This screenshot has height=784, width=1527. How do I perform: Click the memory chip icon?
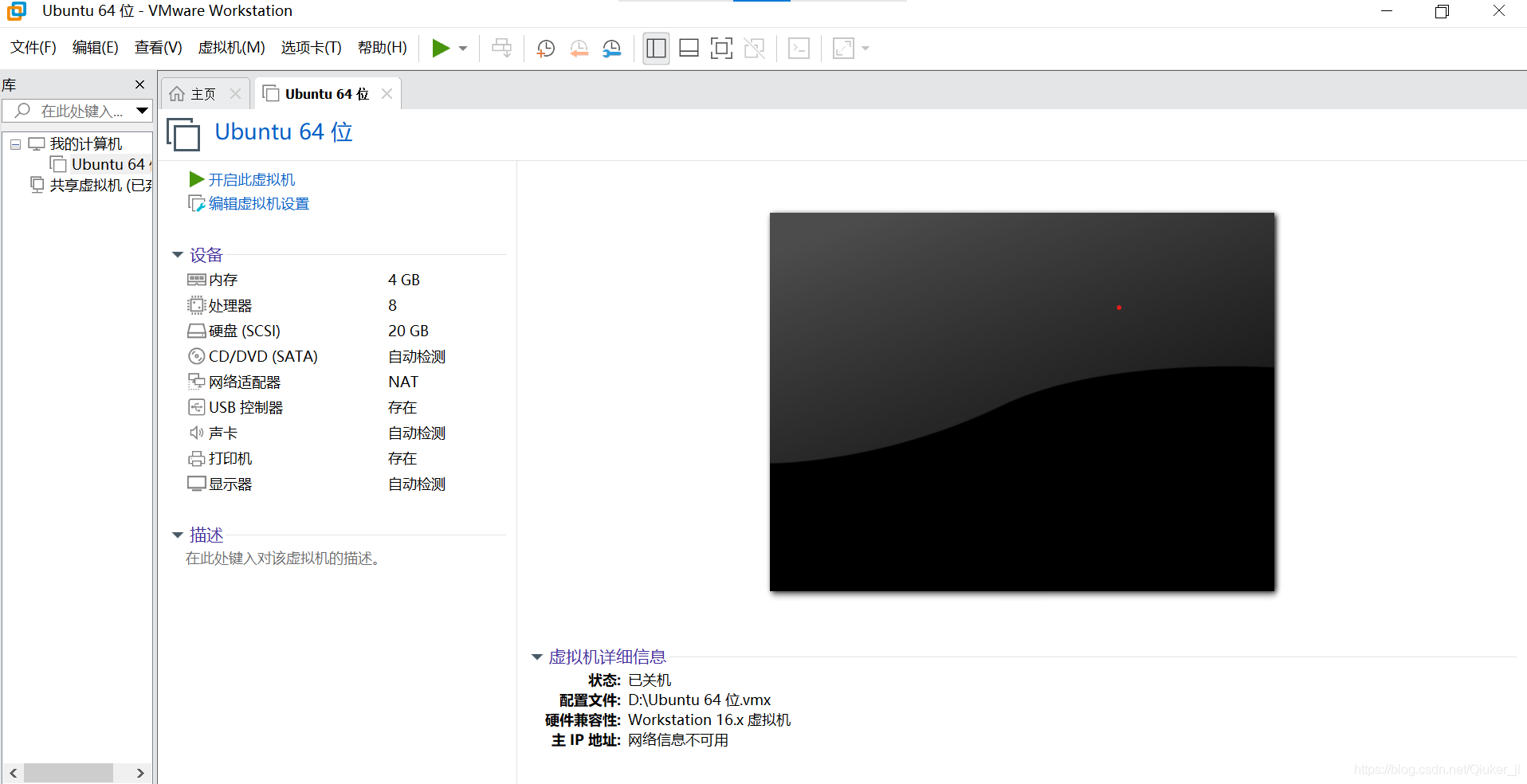click(x=197, y=280)
